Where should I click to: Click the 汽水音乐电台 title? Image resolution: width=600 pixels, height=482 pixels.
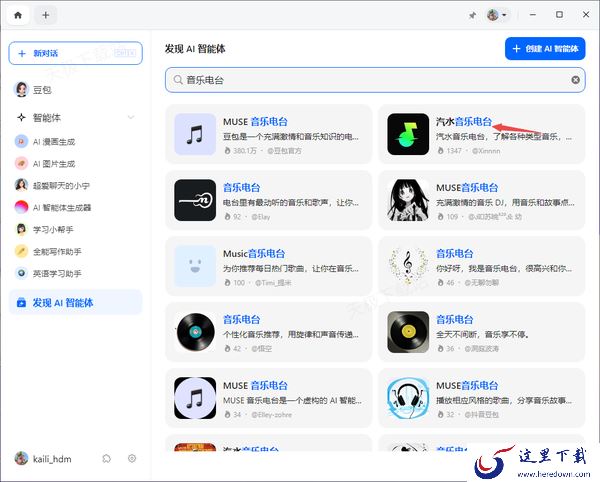pos(464,122)
